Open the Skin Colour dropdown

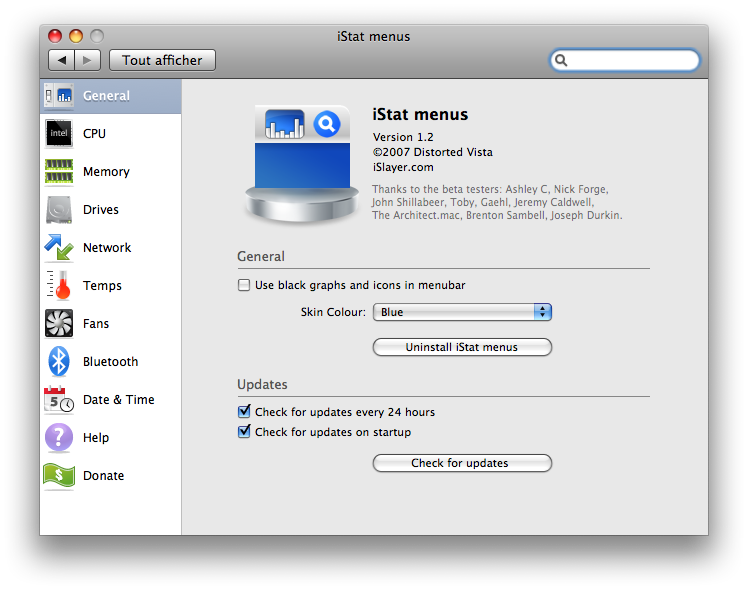(x=462, y=312)
